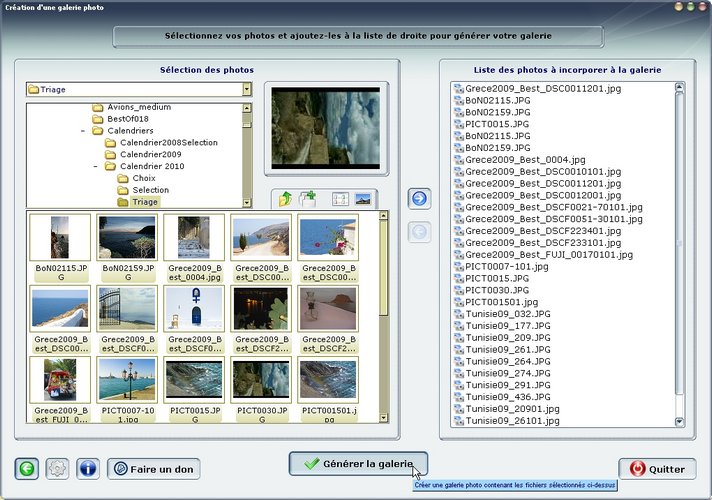Screen dimensions: 712x500
Task: Click the add files icon with green plus
Action: tap(307, 199)
